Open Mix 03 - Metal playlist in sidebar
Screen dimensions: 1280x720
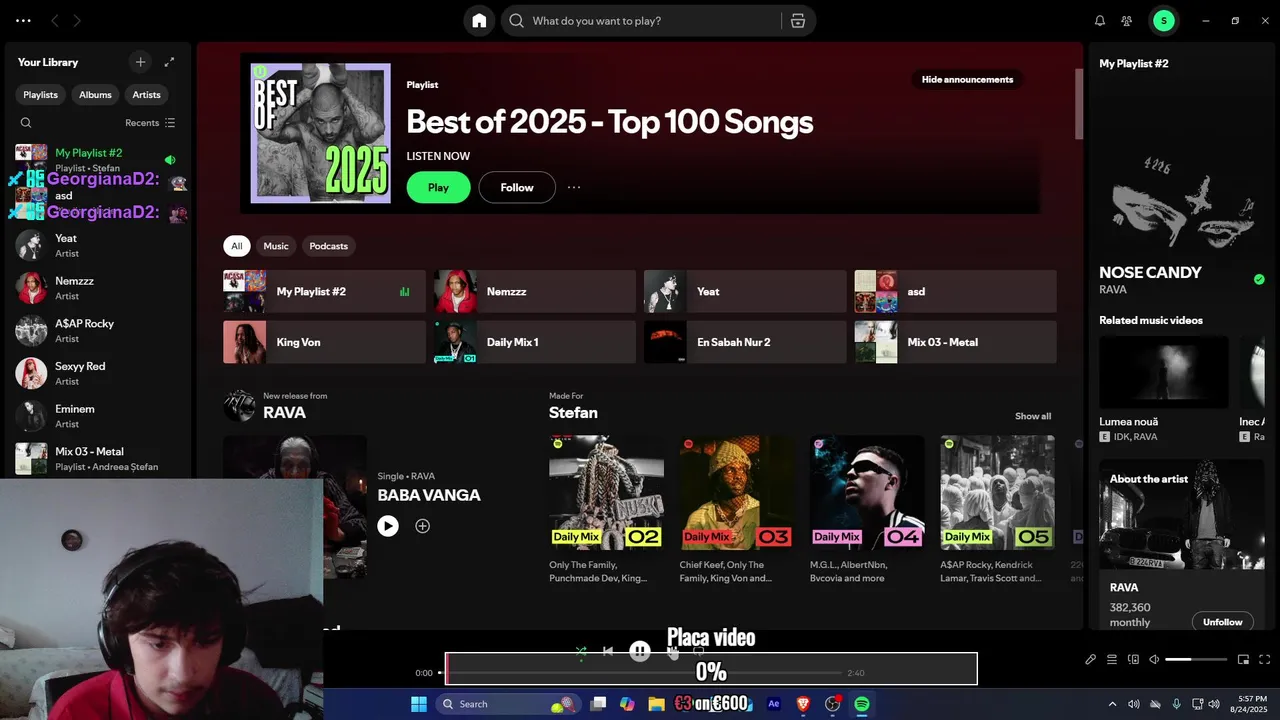click(97, 458)
